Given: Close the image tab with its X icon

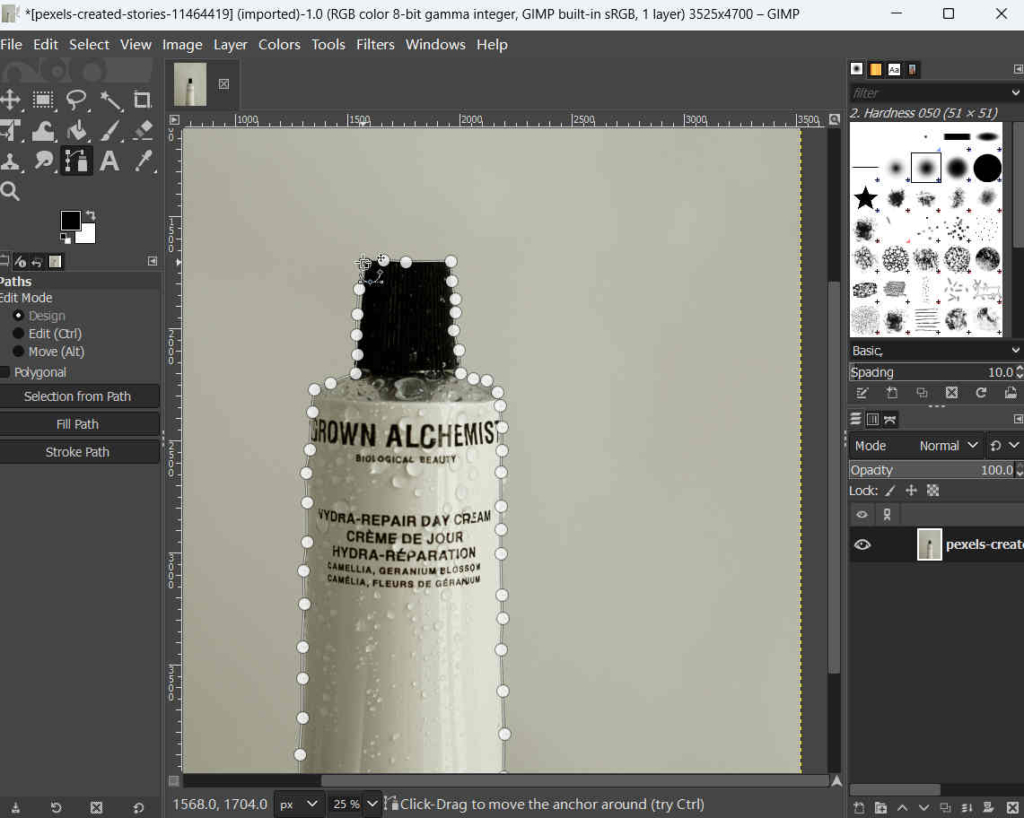Looking at the screenshot, I should point(223,84).
